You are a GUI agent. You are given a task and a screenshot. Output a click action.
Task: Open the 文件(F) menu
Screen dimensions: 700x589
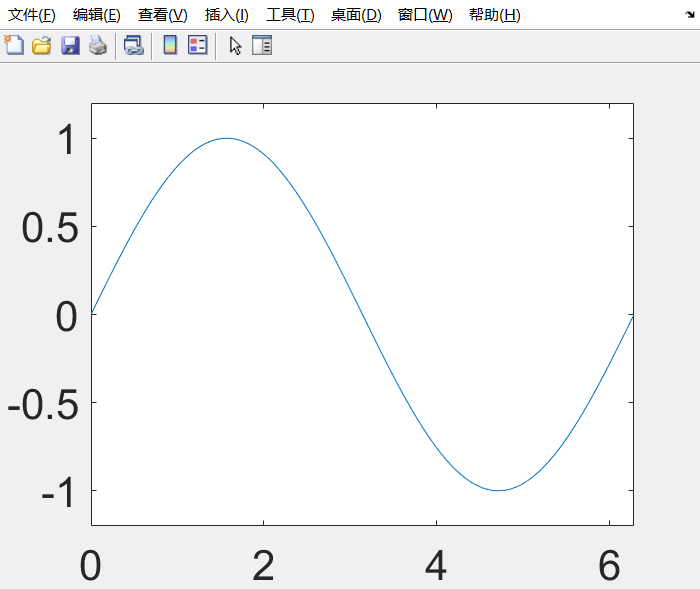click(x=32, y=15)
